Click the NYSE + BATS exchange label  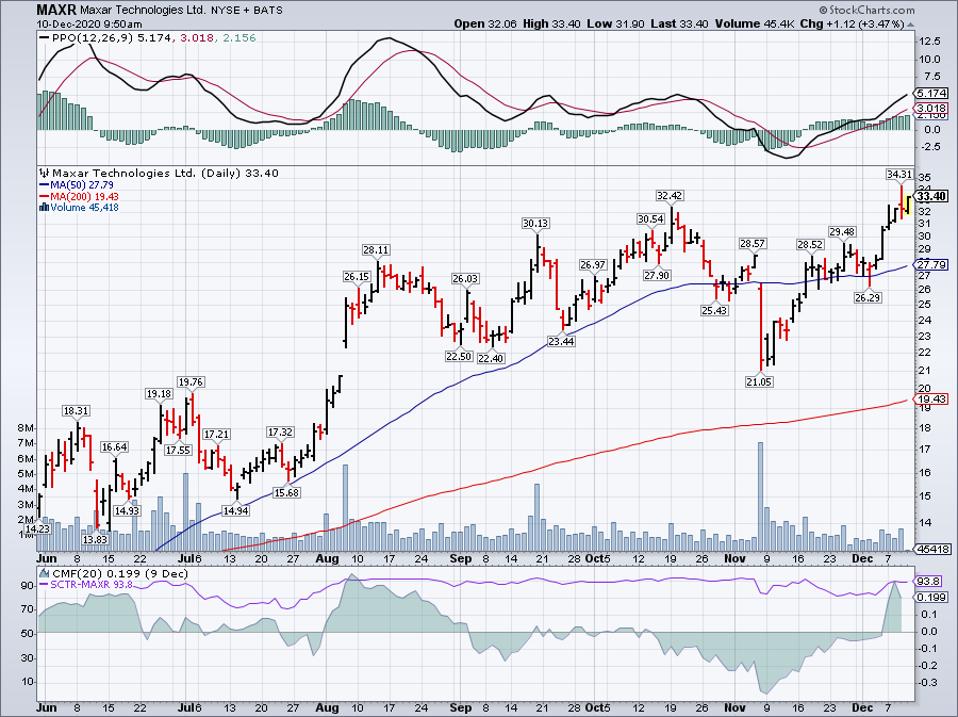(247, 10)
